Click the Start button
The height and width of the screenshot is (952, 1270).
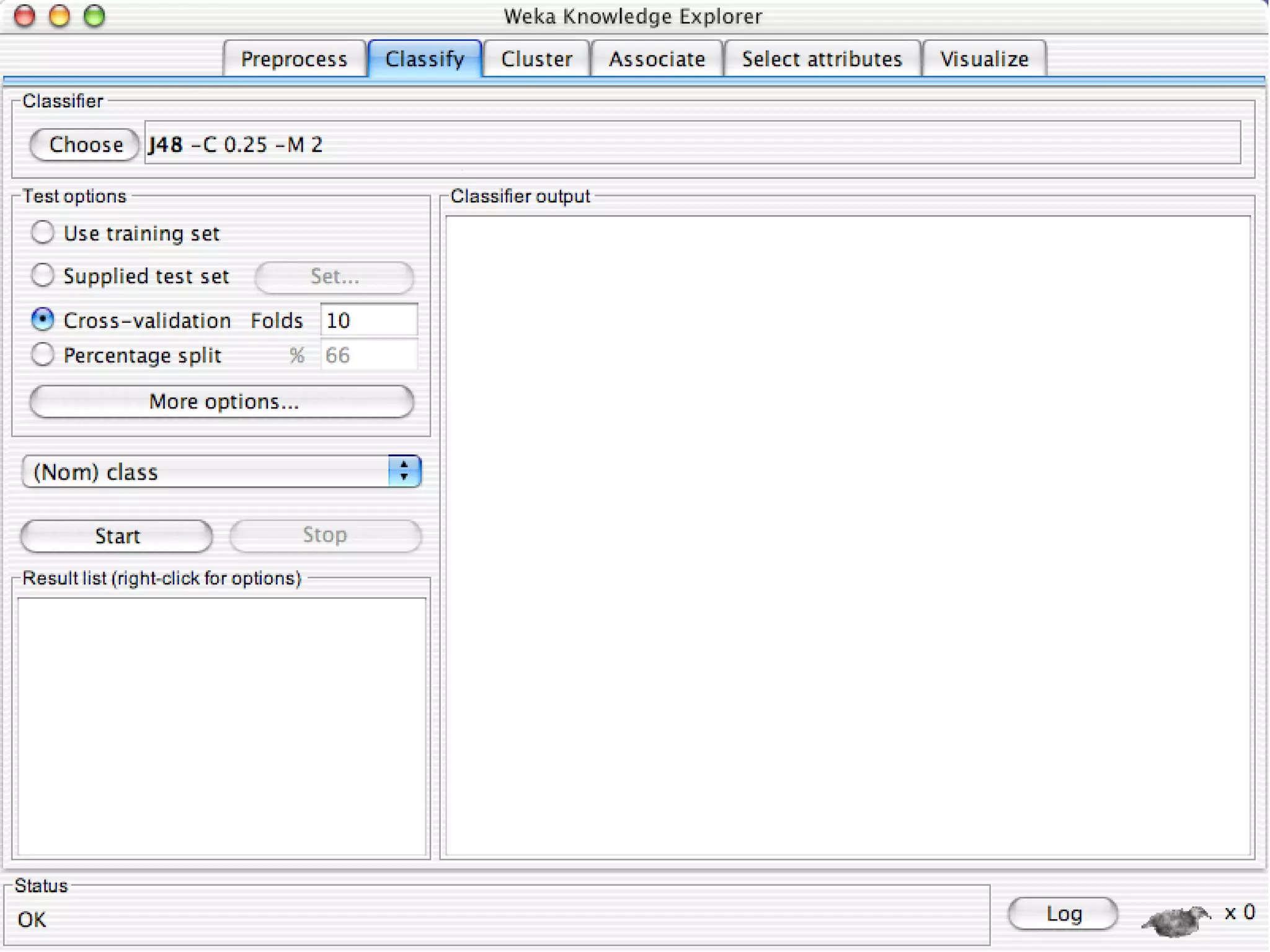click(x=117, y=535)
